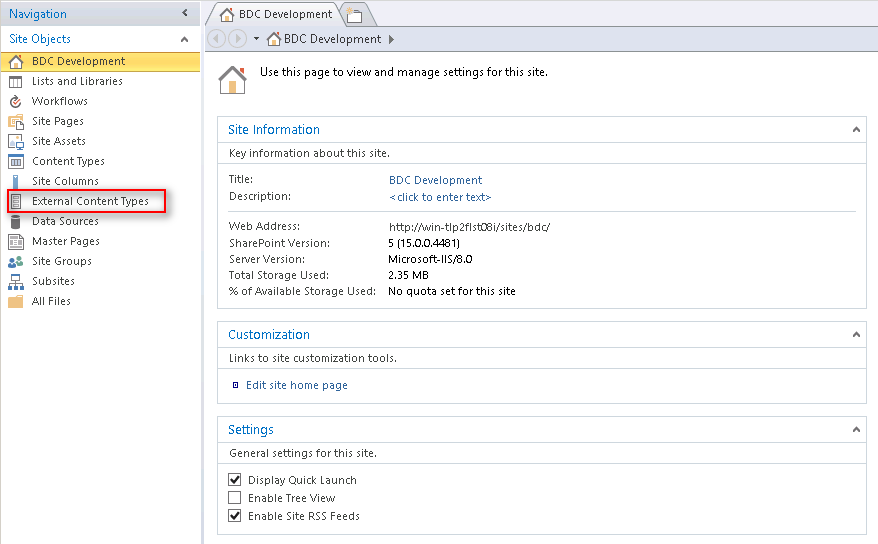Collapse the Navigation pane arrow
The width and height of the screenshot is (878, 544).
click(x=185, y=13)
